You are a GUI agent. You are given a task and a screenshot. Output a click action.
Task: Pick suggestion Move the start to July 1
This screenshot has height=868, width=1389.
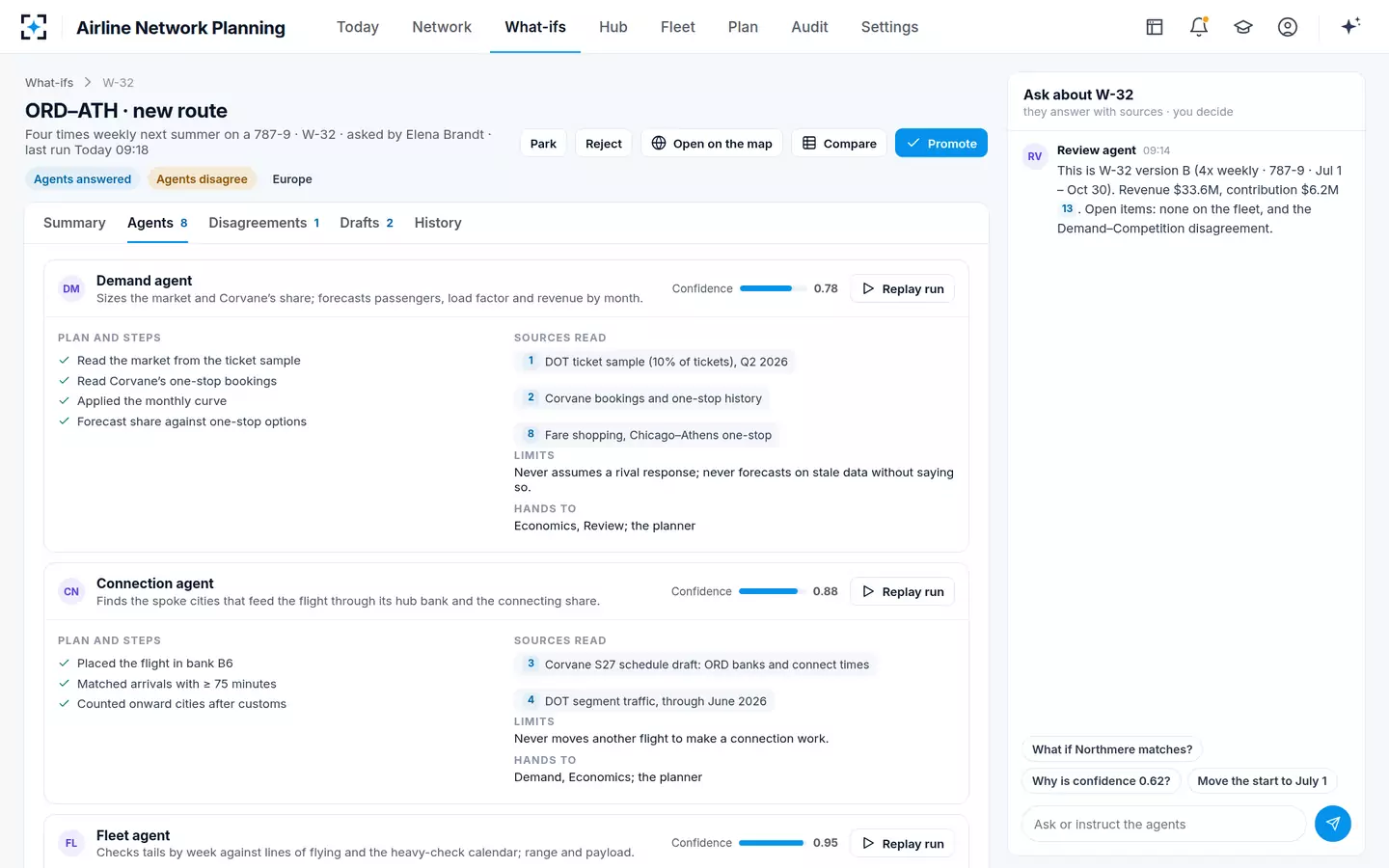coord(1262,781)
